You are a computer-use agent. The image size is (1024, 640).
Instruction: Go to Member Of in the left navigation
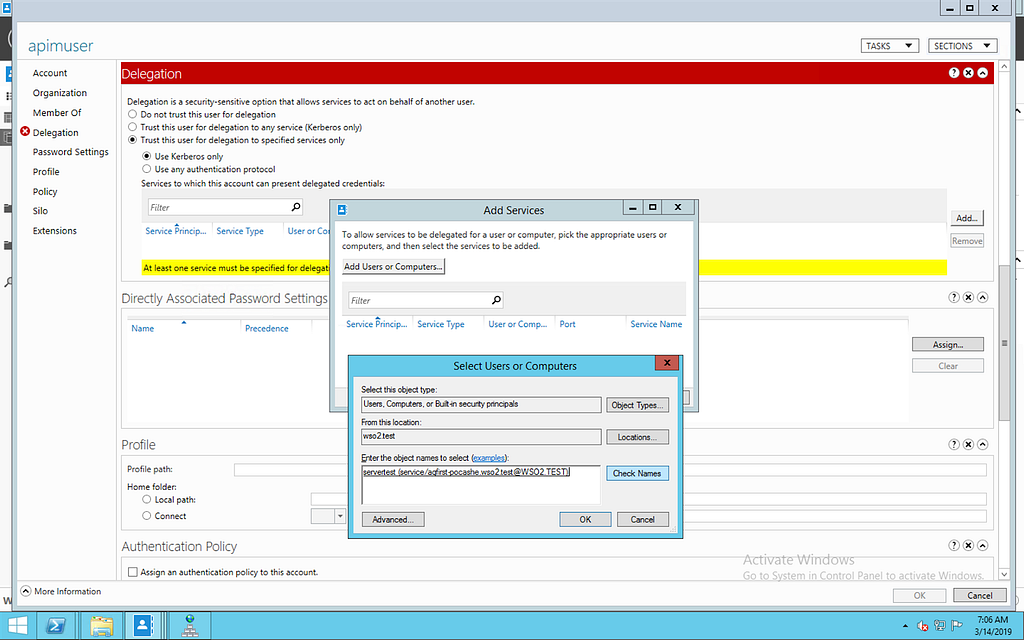(57, 112)
